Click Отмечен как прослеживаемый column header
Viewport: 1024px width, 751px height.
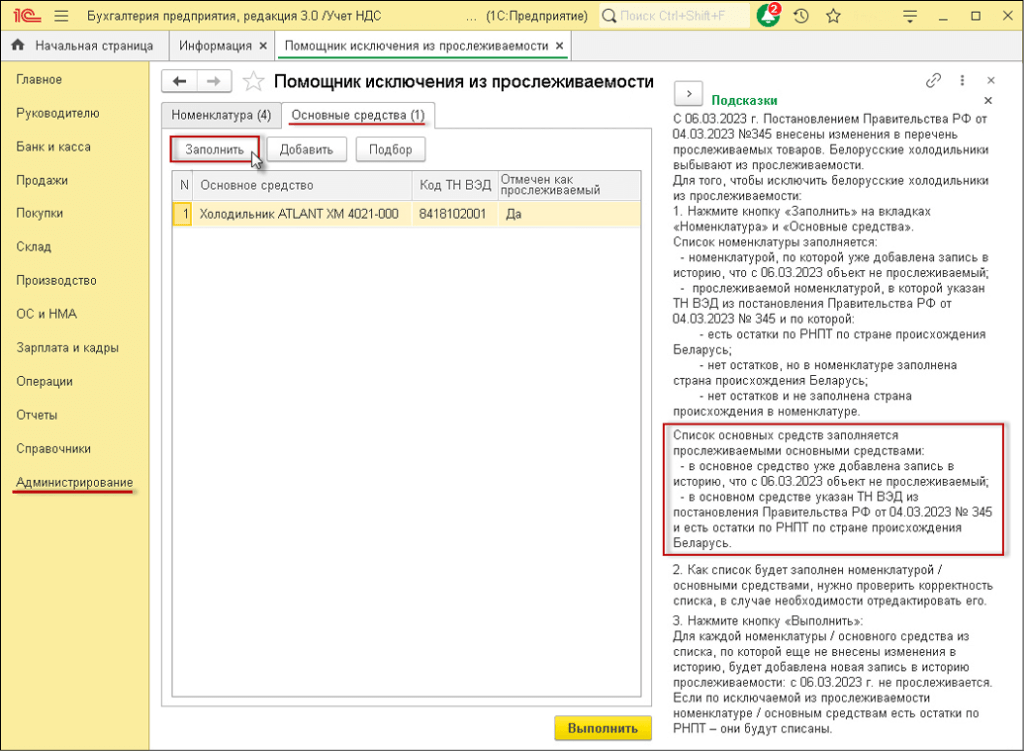pos(569,185)
